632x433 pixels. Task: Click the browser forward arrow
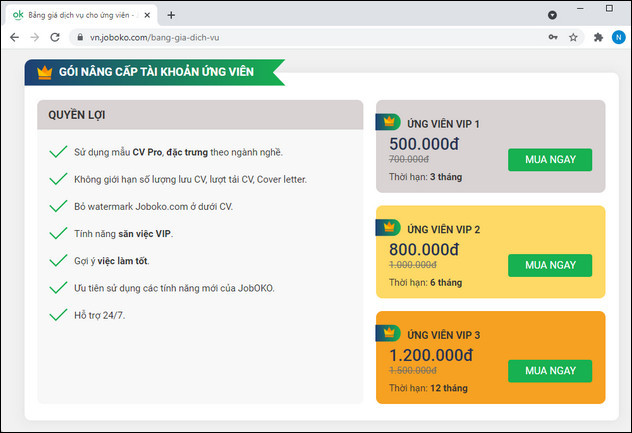pos(35,37)
